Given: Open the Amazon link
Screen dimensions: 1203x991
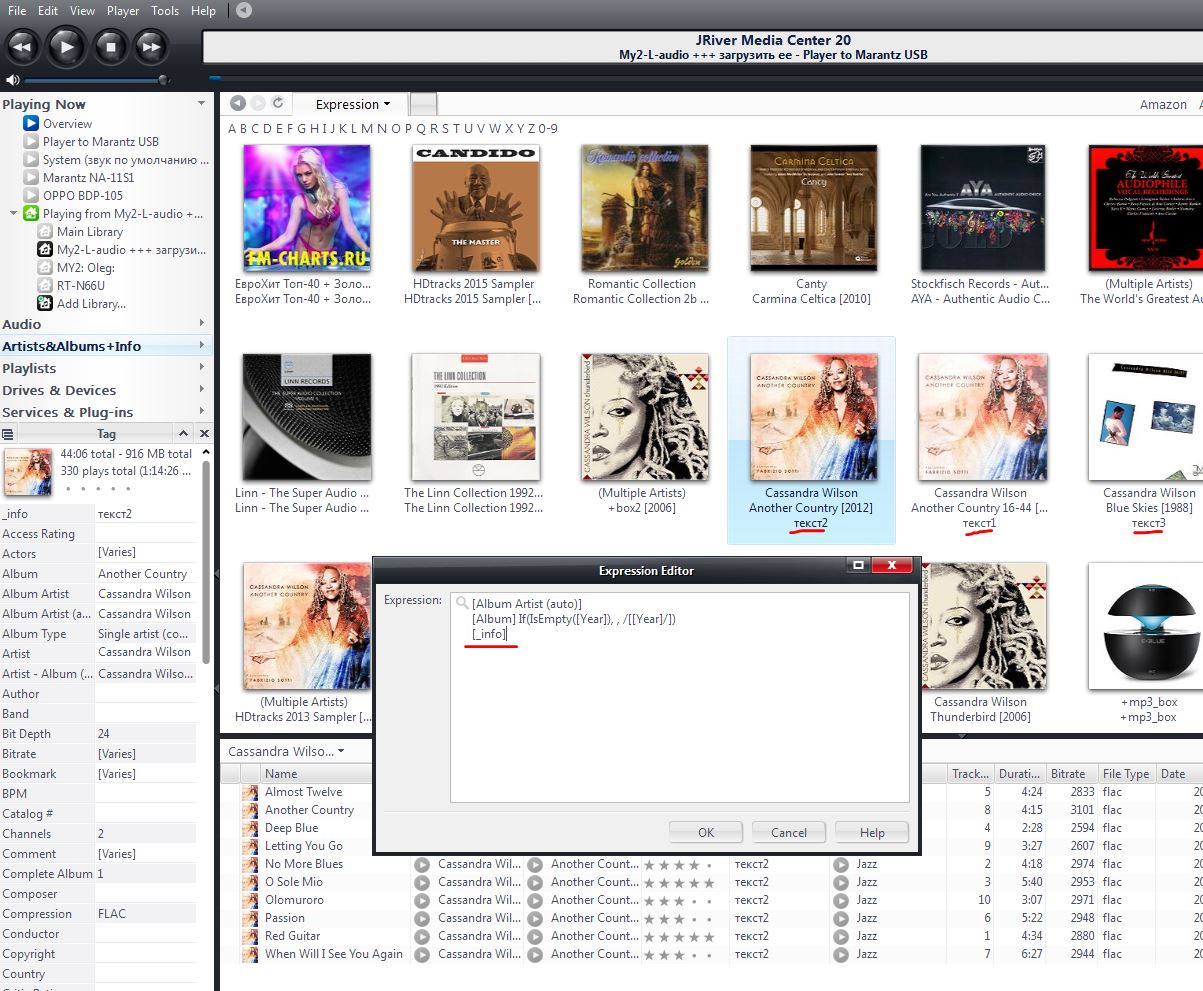Looking at the screenshot, I should coord(1163,104).
